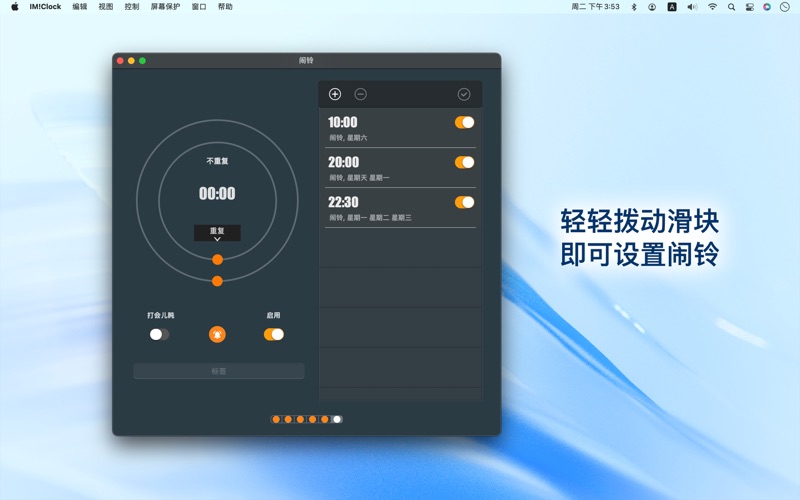Select the third orange page dot
Image resolution: width=800 pixels, height=500 pixels.
coord(301,419)
